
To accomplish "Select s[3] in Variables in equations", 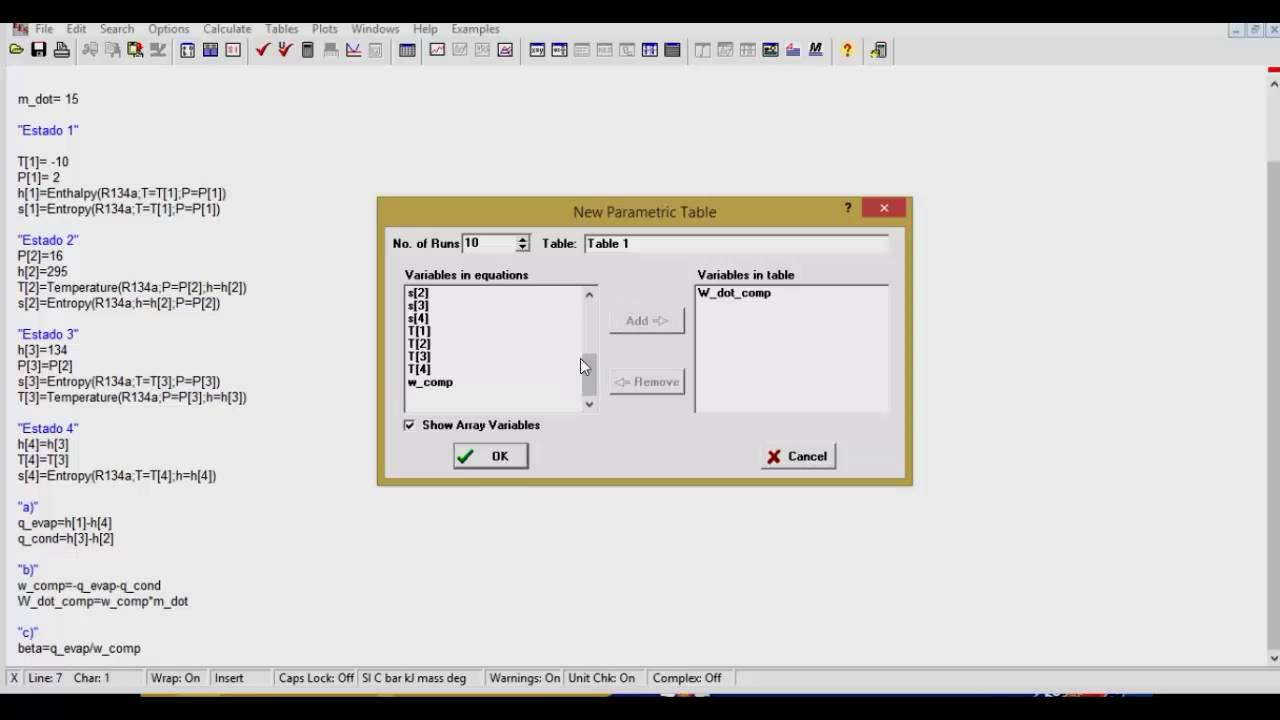I will (x=418, y=306).
